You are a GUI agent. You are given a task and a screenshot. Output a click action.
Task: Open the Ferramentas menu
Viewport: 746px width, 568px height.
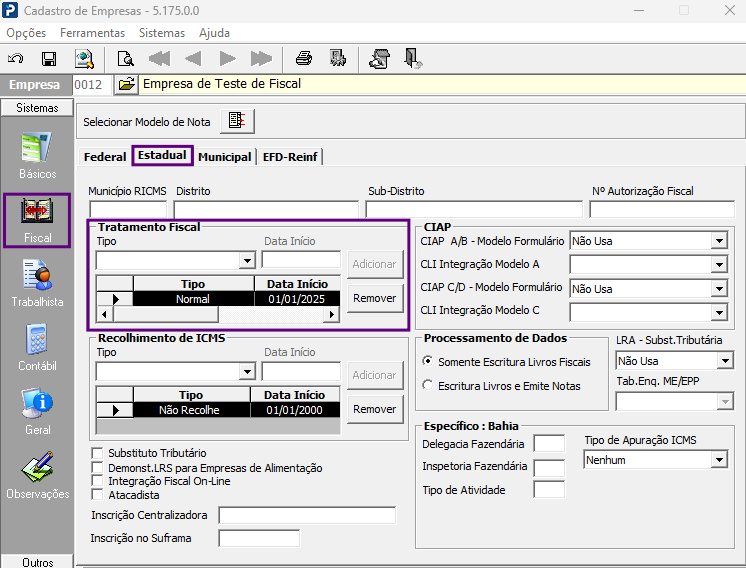point(92,33)
